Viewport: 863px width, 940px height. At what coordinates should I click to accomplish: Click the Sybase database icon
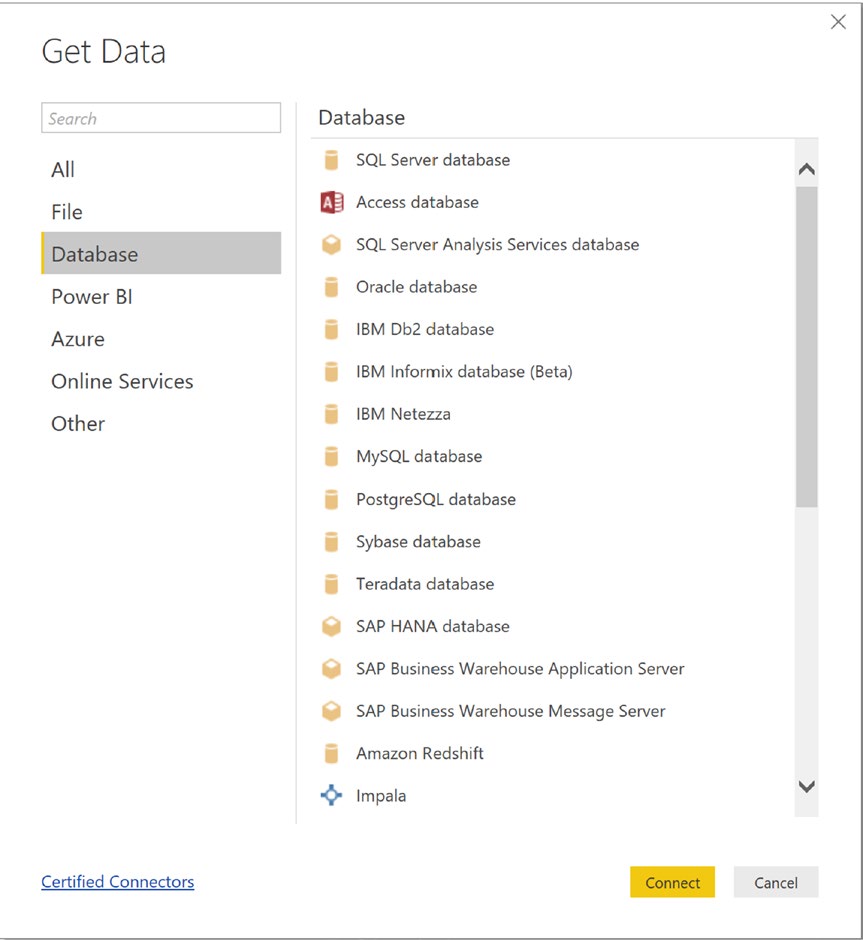tap(331, 542)
